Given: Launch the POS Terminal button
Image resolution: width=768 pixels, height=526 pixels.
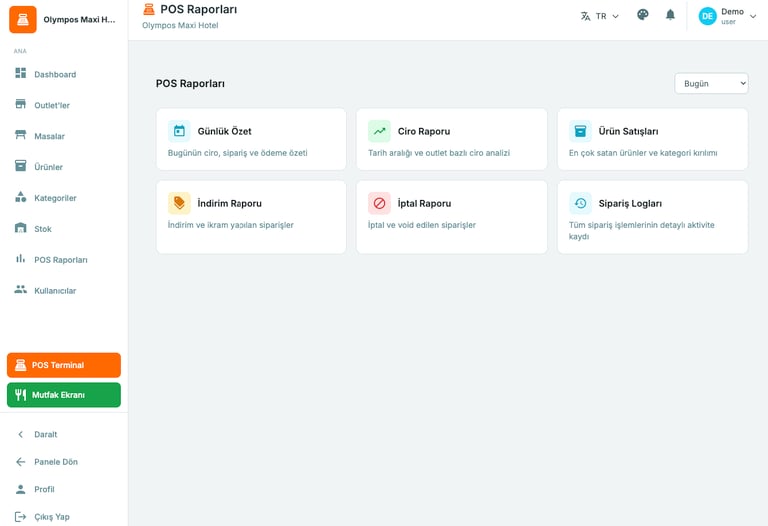Looking at the screenshot, I should coord(64,365).
